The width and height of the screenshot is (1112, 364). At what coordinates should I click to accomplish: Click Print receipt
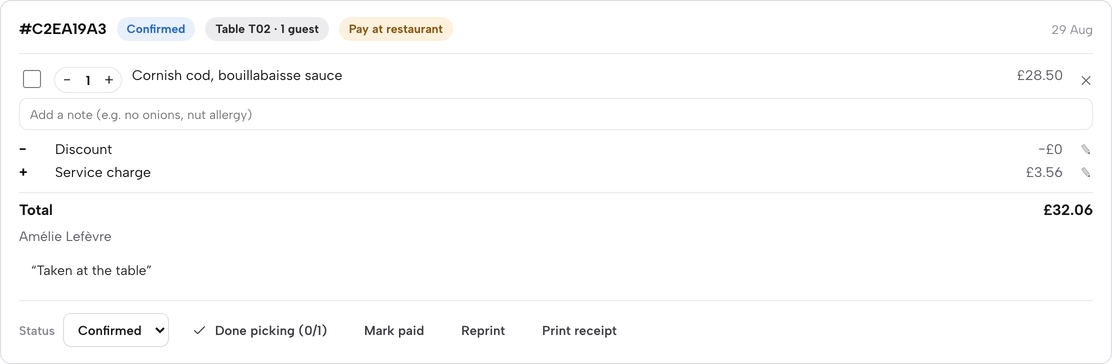(579, 331)
